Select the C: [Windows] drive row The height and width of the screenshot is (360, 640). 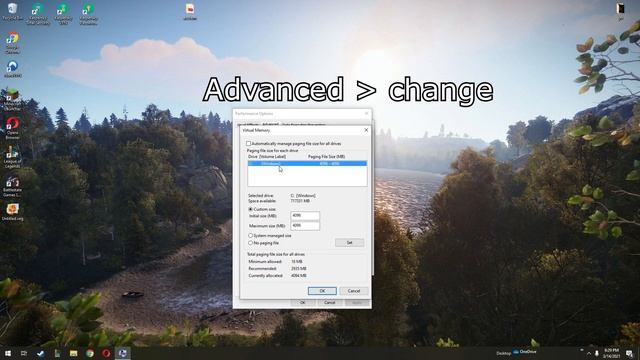coord(307,163)
